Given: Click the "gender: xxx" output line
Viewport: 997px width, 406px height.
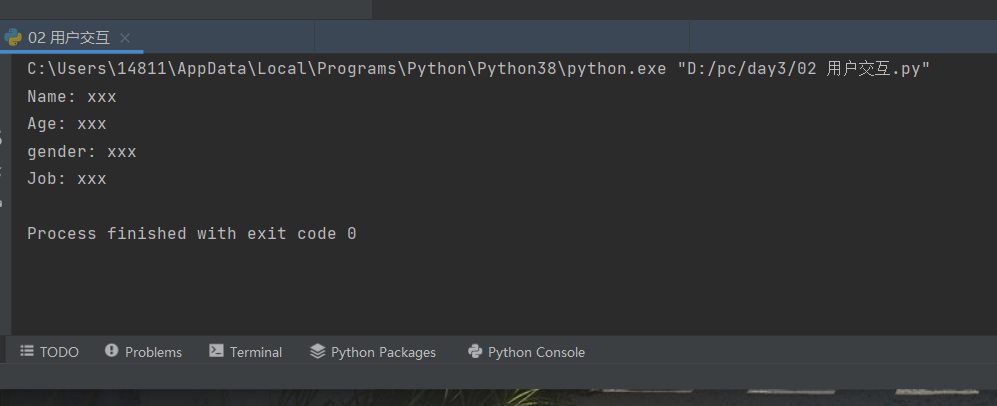Looking at the screenshot, I should (82, 152).
